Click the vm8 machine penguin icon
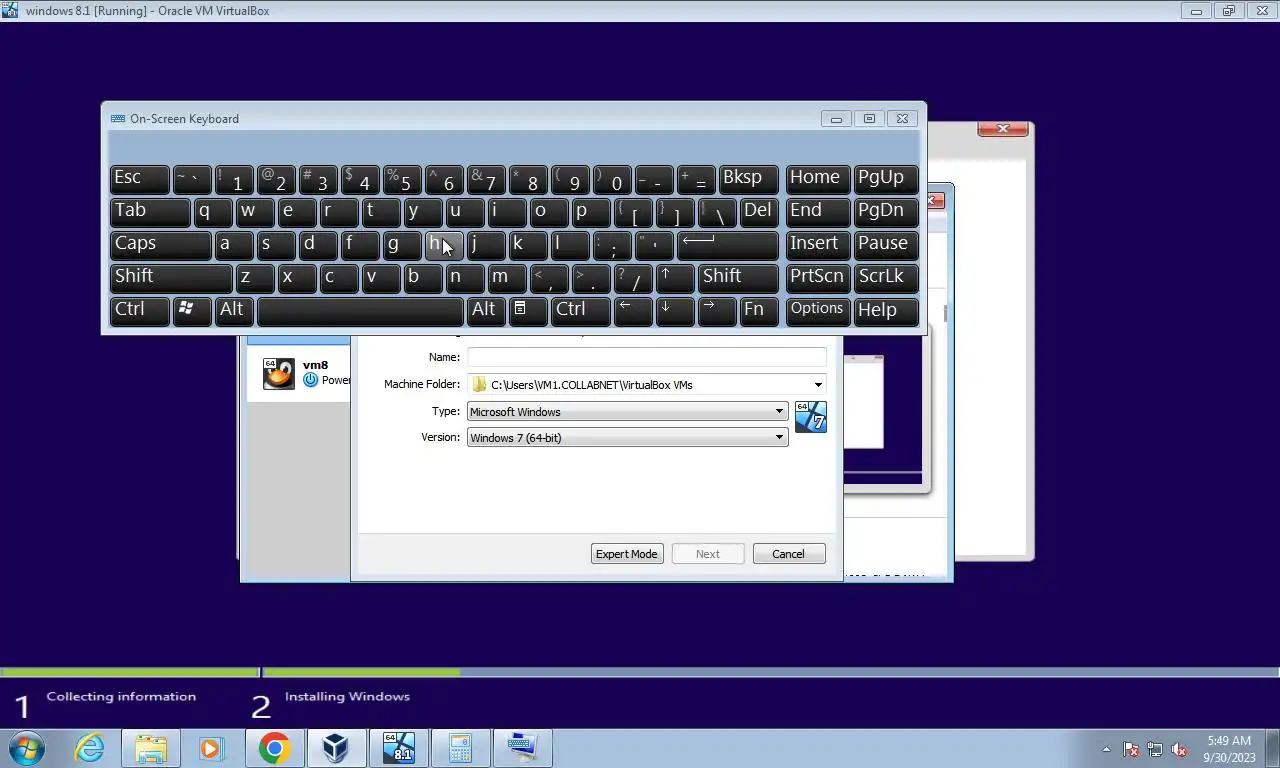 (278, 373)
